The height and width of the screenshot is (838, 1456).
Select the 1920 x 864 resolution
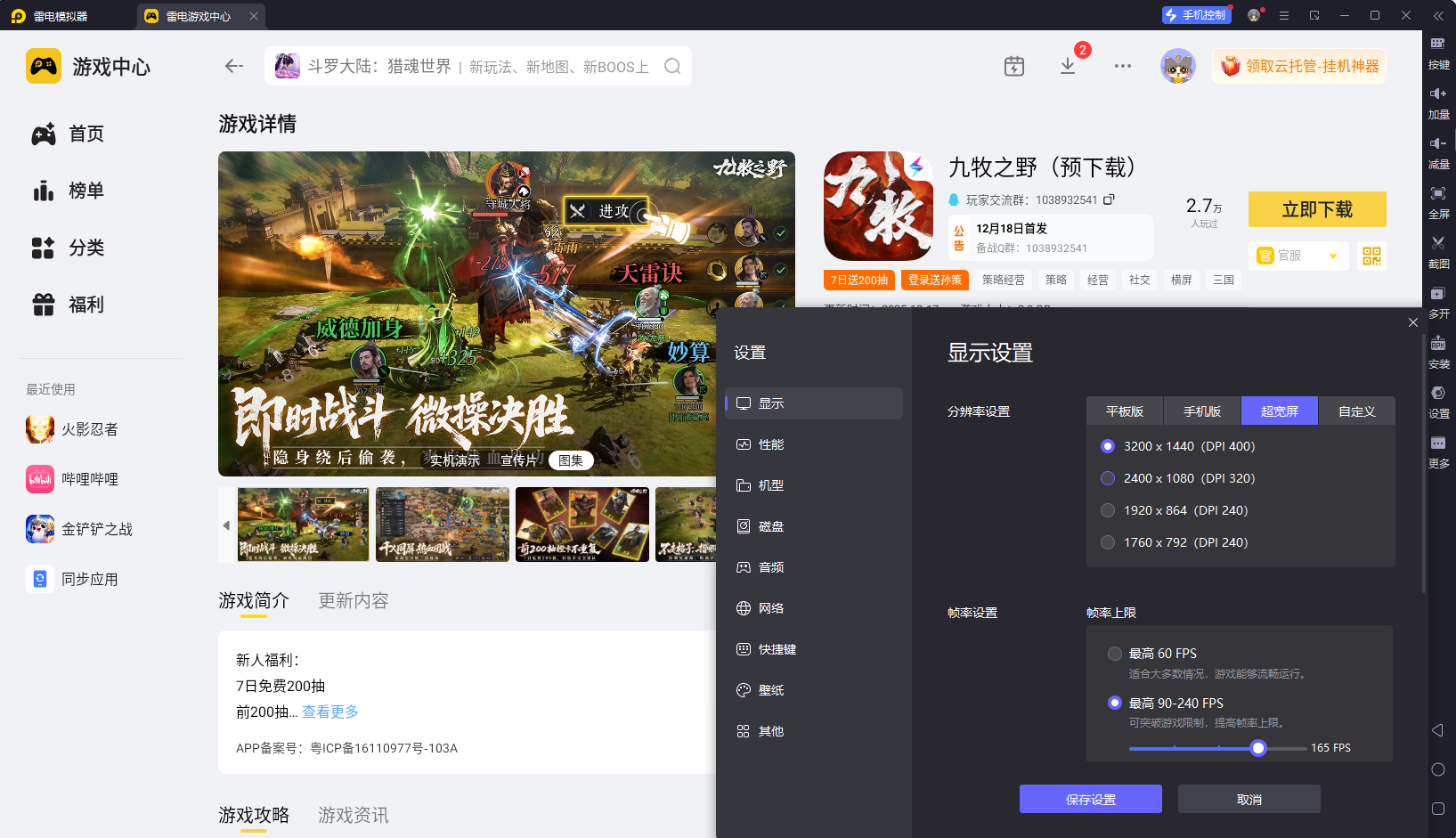tap(1108, 510)
